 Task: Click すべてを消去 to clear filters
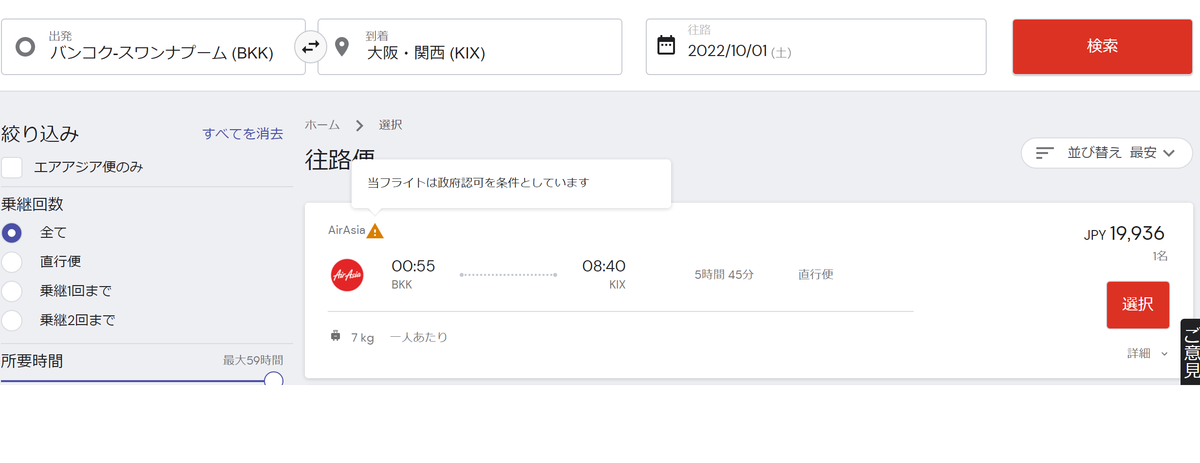(243, 133)
